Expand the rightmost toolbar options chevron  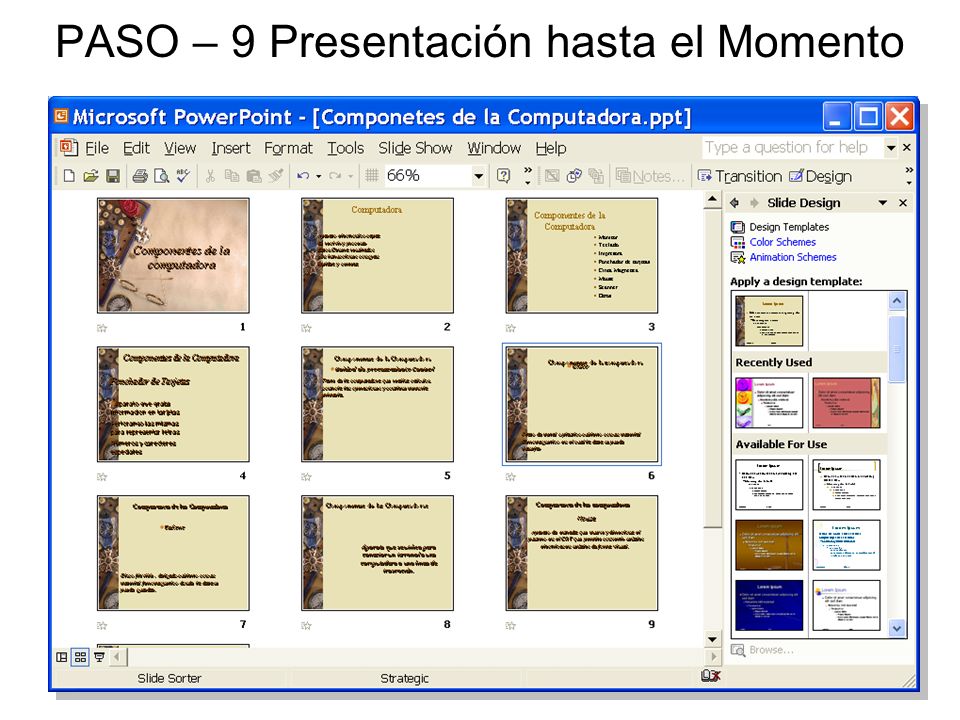(909, 176)
